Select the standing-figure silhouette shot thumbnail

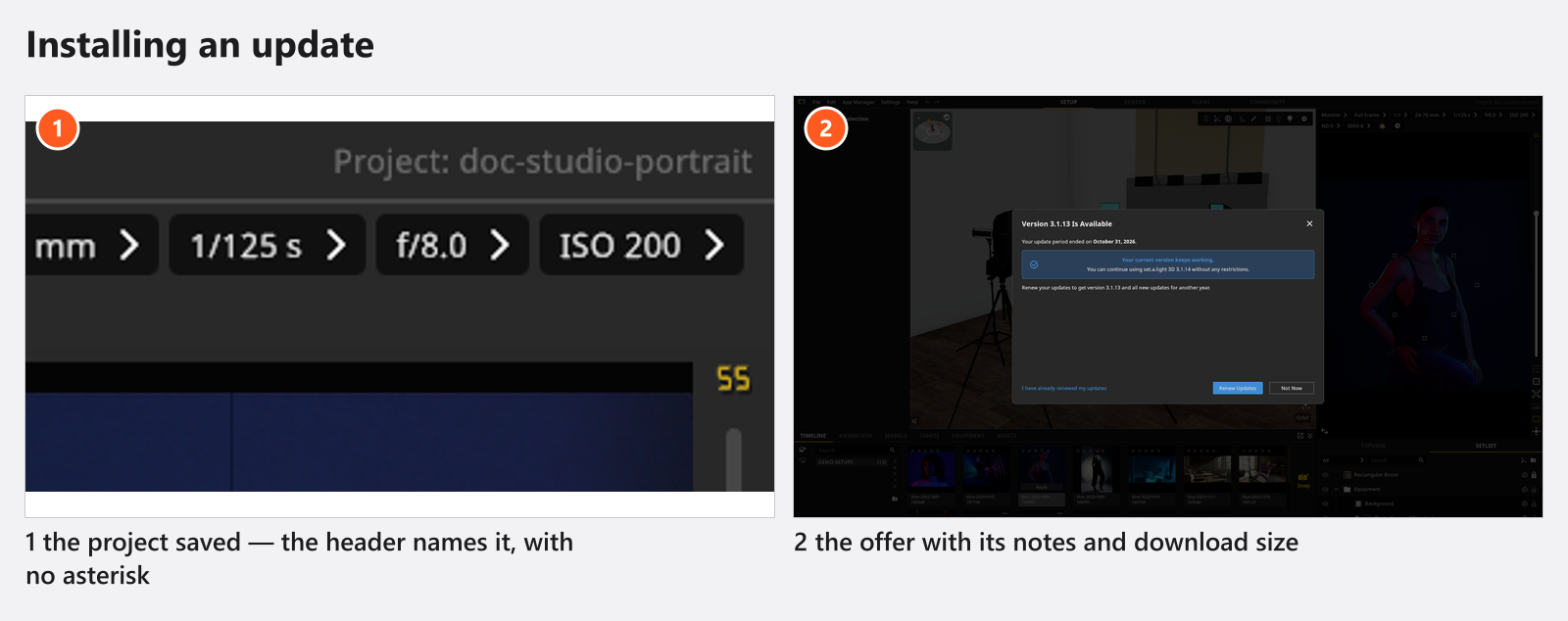click(1097, 470)
